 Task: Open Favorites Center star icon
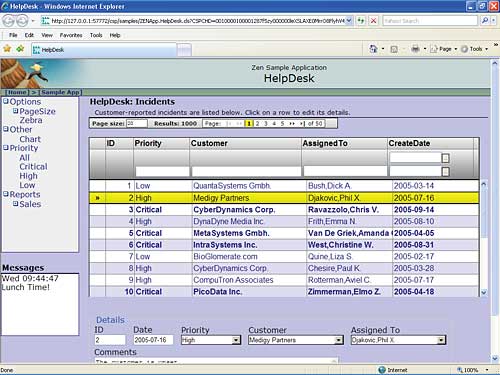7,49
